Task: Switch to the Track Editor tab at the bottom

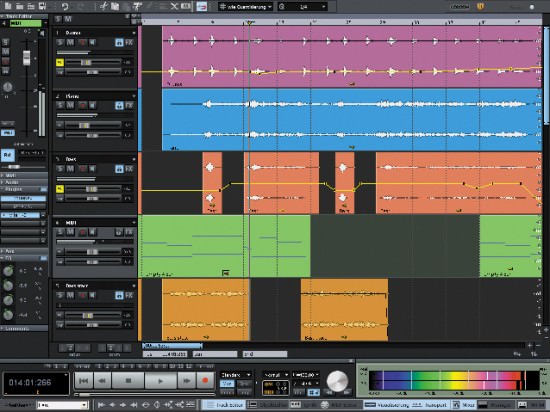Action: click(223, 405)
